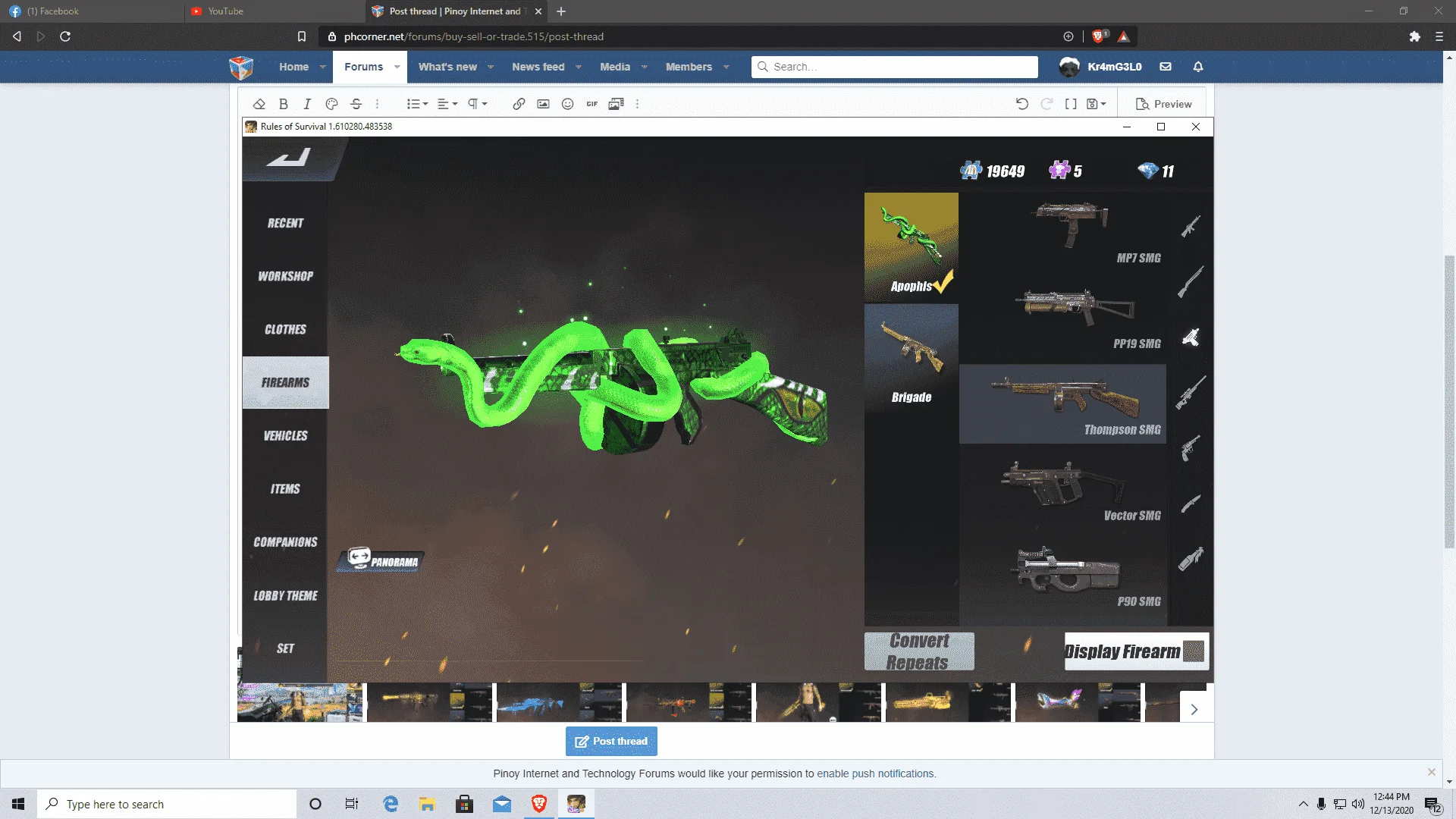1456x819 pixels.
Task: Open the Kr4mG3L0 account menu
Action: pyautogui.click(x=1100, y=67)
